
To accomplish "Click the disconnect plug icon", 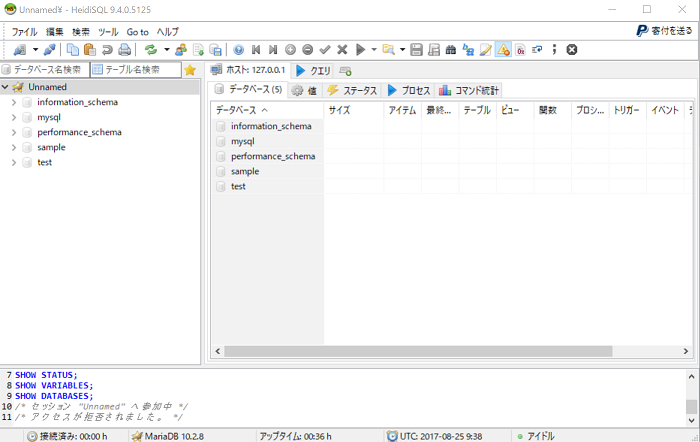I will coord(50,50).
